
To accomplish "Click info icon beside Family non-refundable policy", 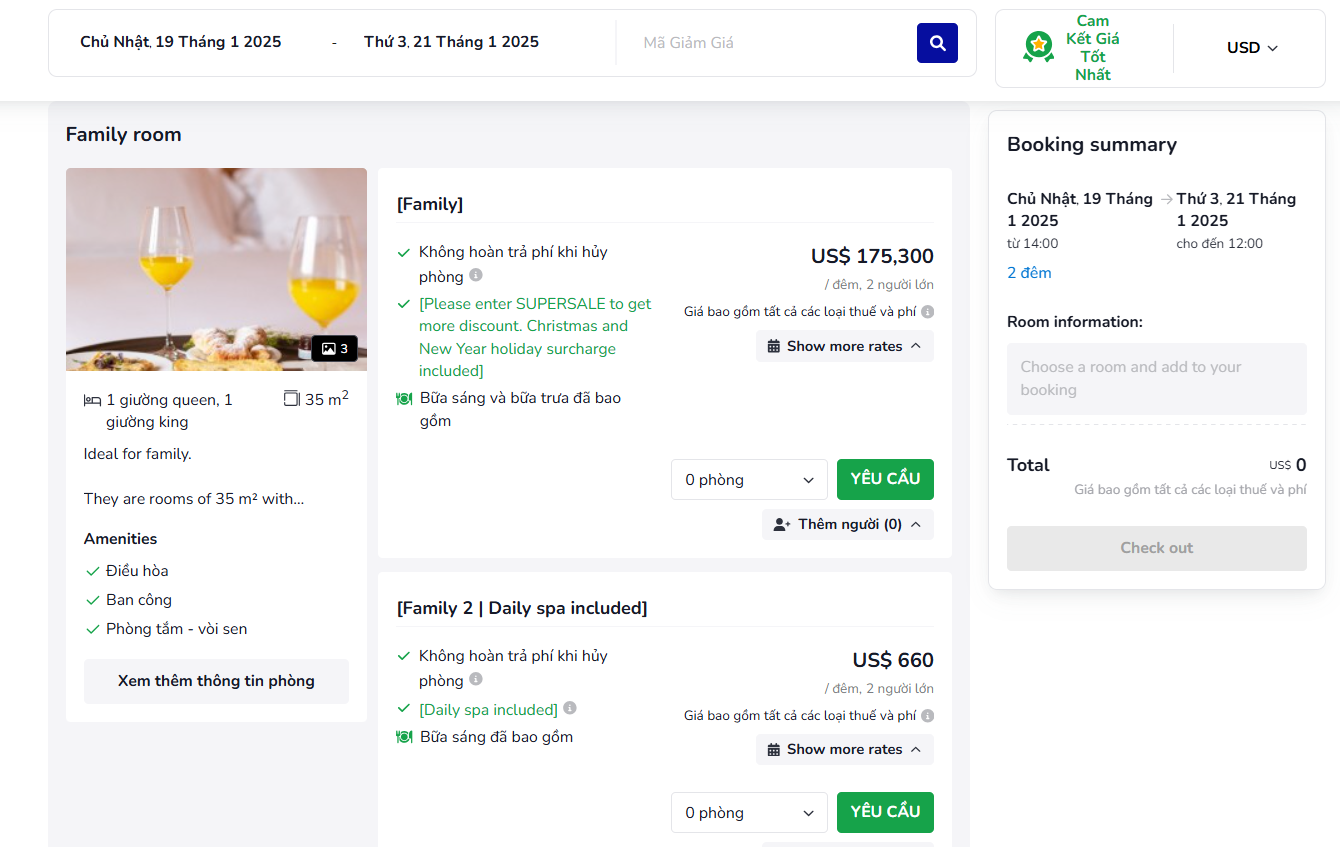I will point(476,275).
